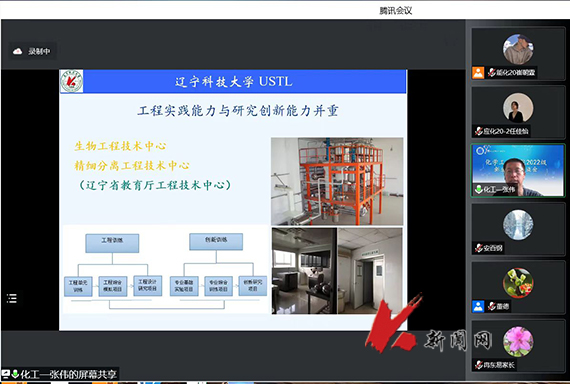The height and width of the screenshot is (384, 570).
Task: Click the muted mic next to blue badge
Action: (x=491, y=307)
